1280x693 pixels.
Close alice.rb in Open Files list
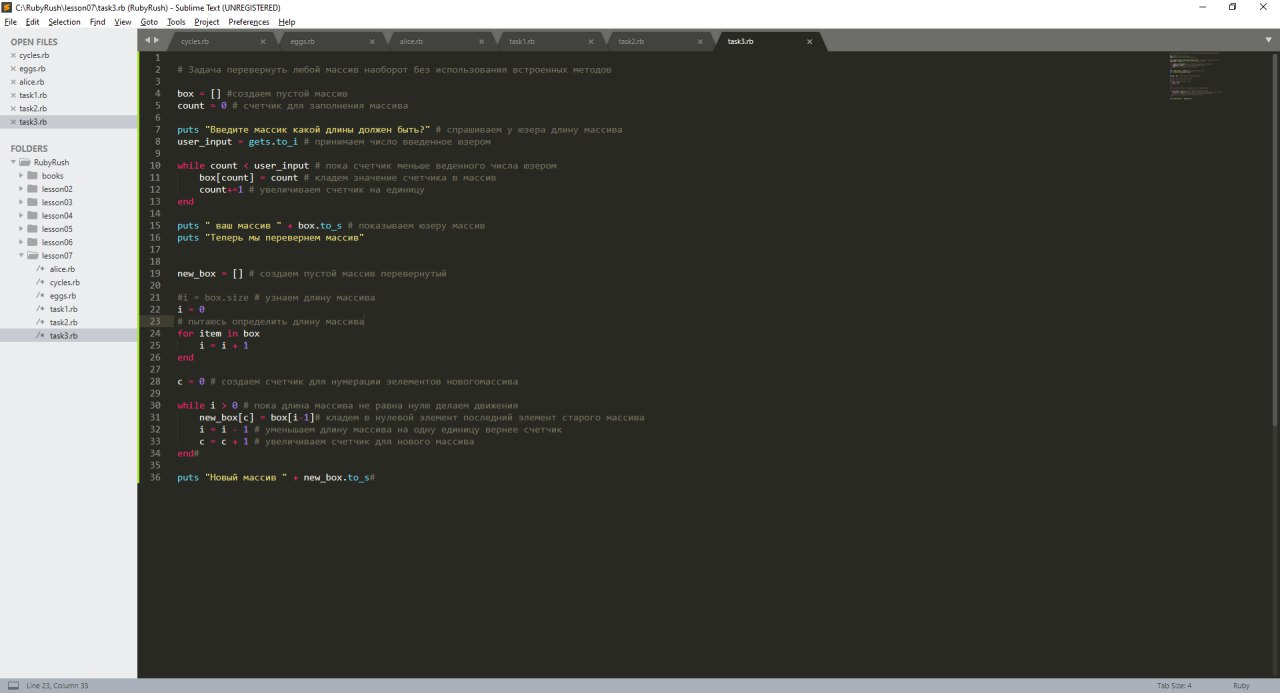pyautogui.click(x=13, y=82)
